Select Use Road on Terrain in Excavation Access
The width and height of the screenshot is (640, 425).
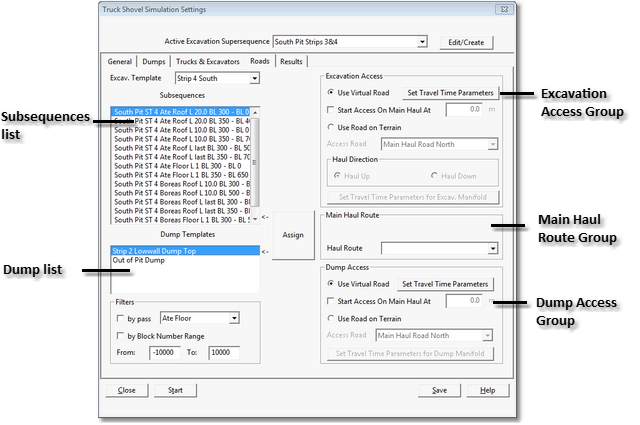tap(331, 127)
